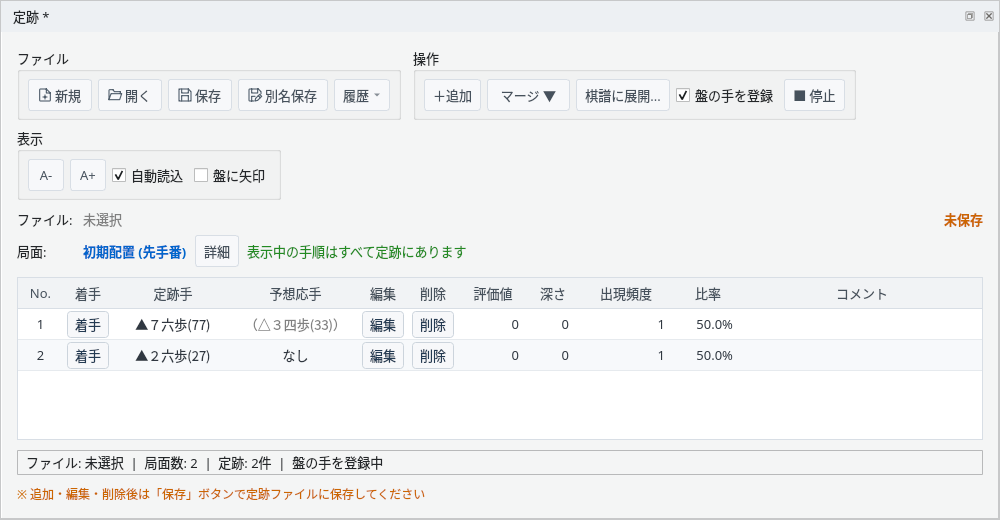
Task: Increase font size with A+ button
Action: [x=87, y=175]
